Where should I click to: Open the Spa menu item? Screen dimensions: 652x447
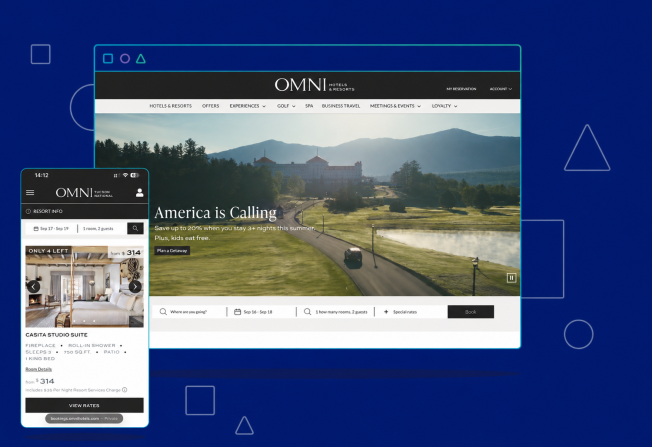point(309,106)
